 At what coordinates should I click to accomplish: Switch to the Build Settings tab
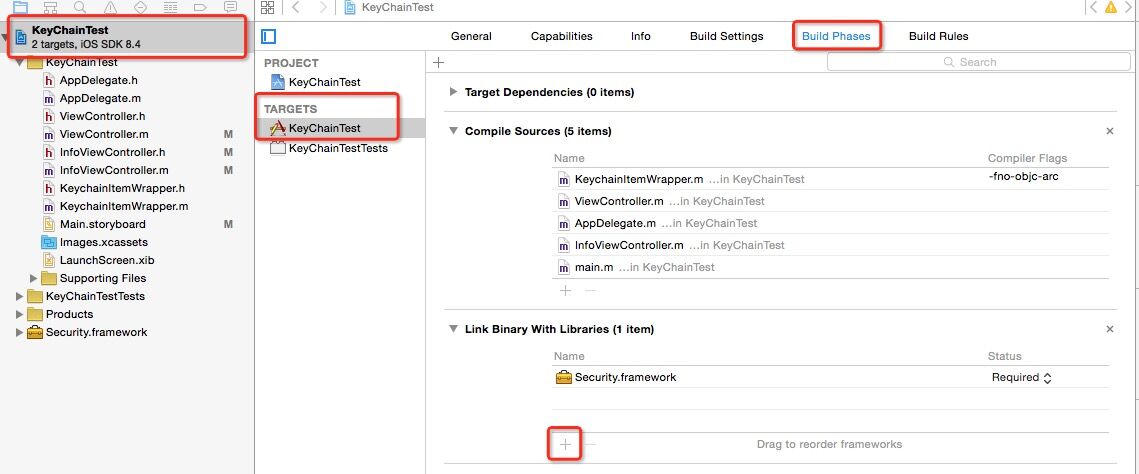[726, 36]
